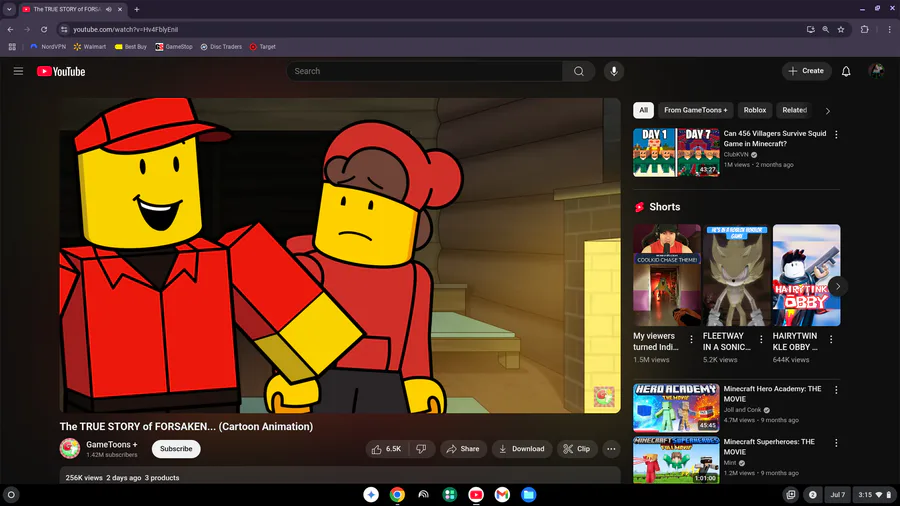900x506 pixels.
Task: Go back in browser history
Action: [x=10, y=29]
